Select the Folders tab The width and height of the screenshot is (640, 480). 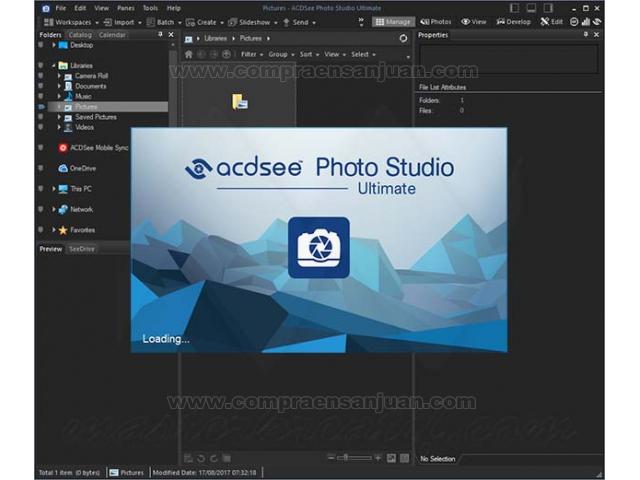[x=51, y=35]
